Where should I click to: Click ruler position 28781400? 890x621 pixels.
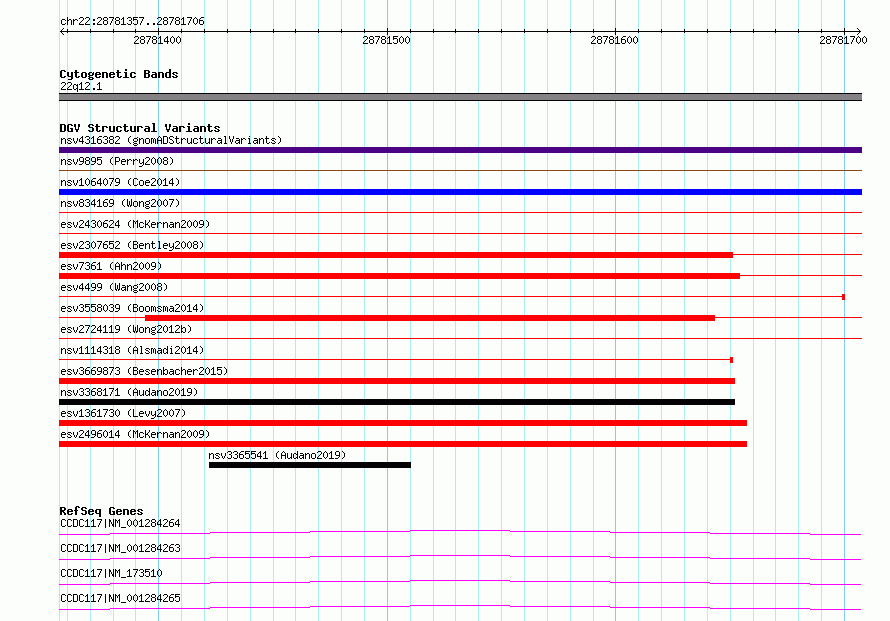[x=157, y=40]
